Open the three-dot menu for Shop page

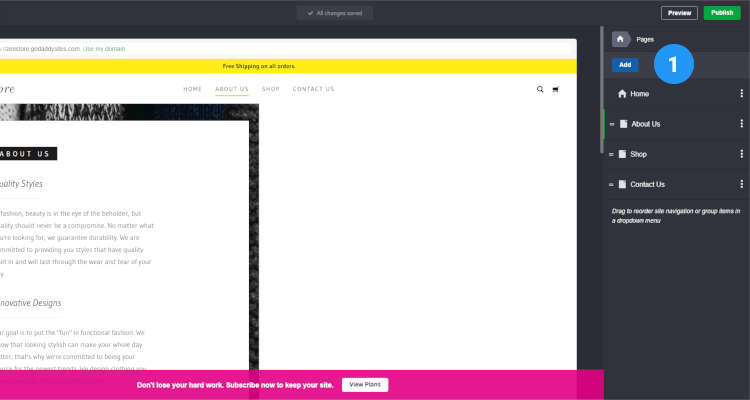741,154
